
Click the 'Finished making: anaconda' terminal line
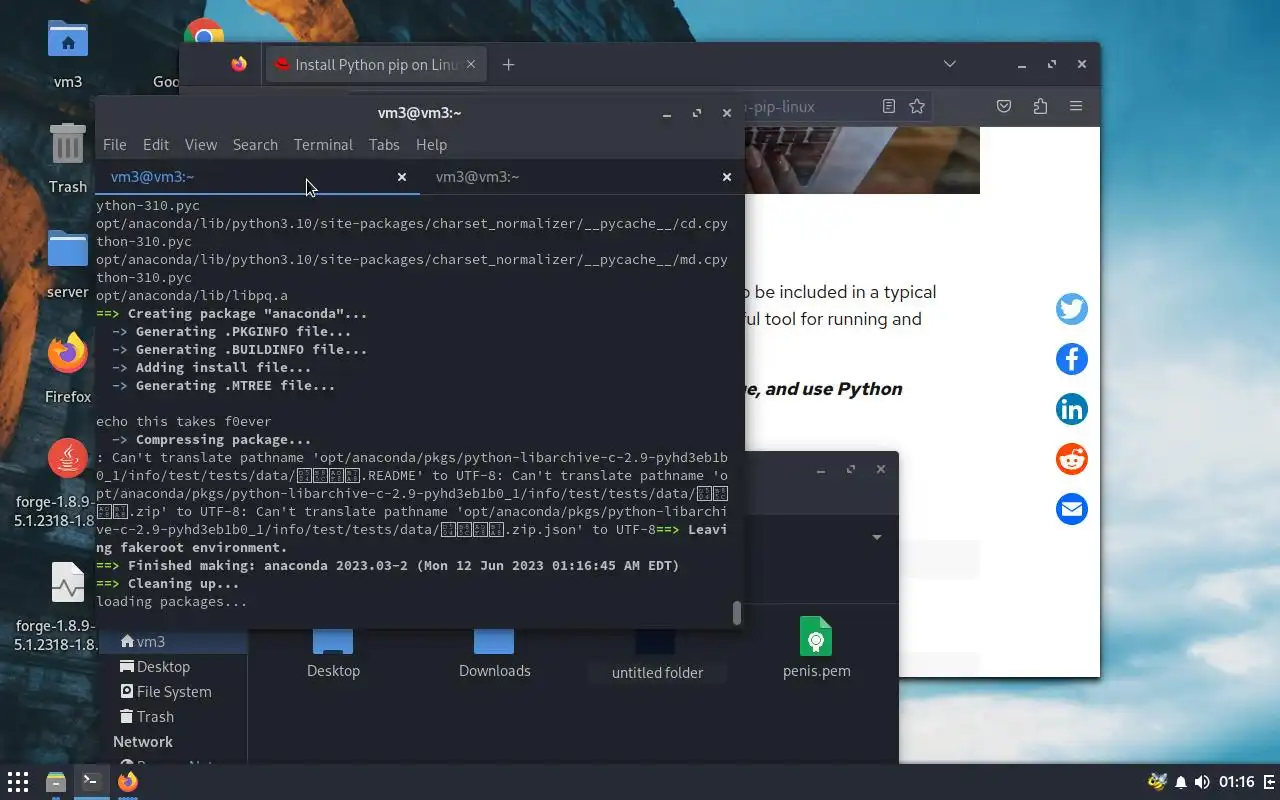388,566
